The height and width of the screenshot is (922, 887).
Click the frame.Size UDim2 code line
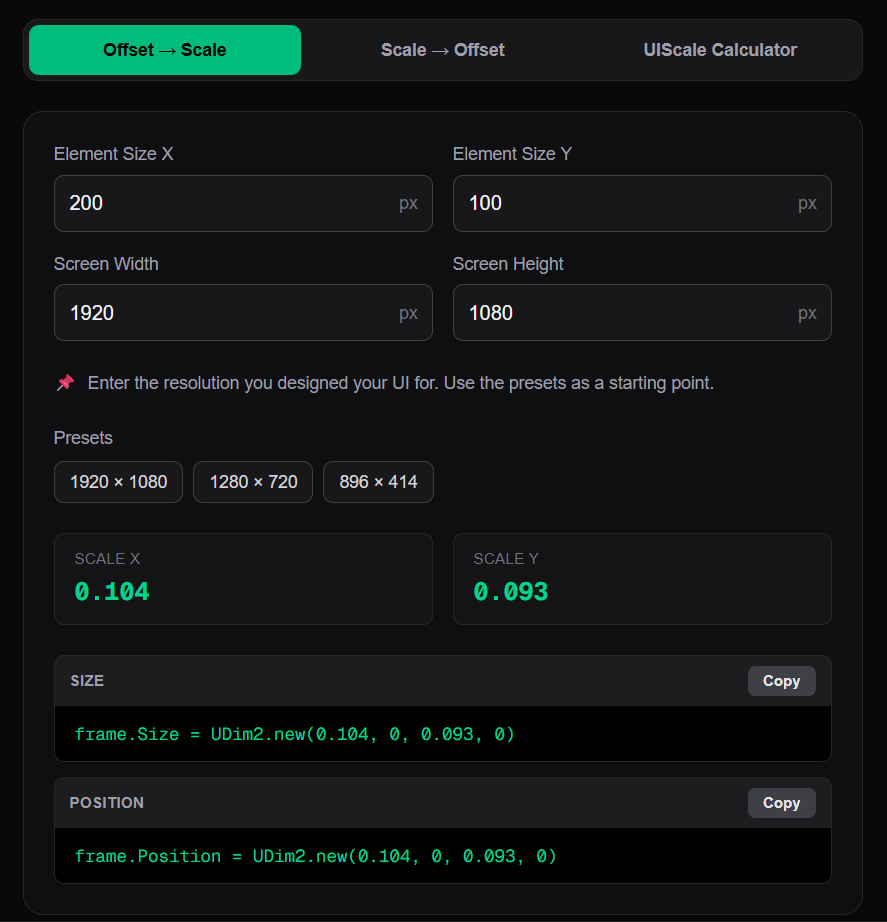point(294,734)
